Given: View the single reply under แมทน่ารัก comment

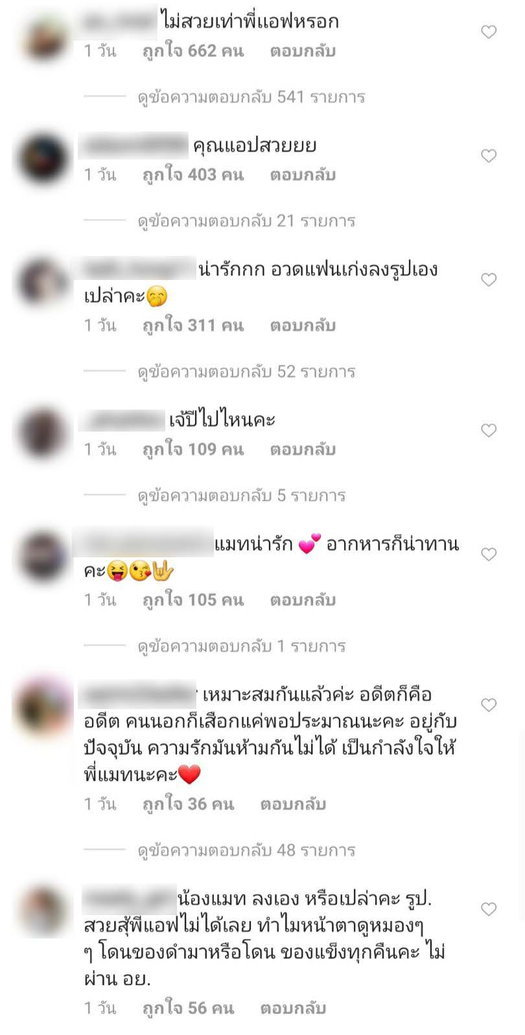Looking at the screenshot, I should [241, 646].
